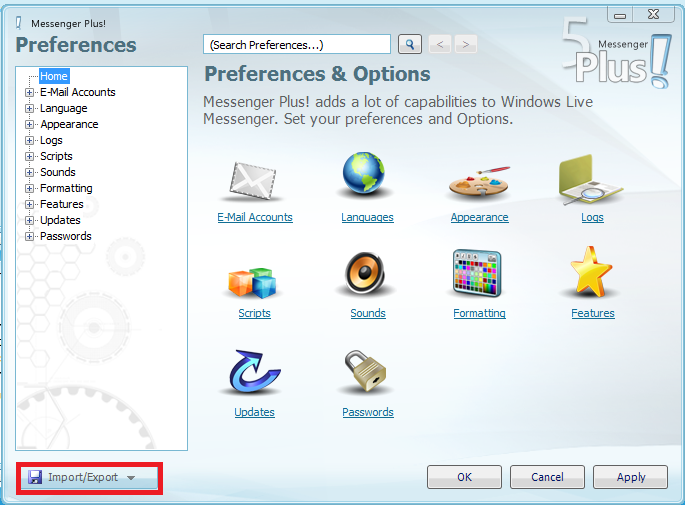Click the Updates blue arrow icon

tap(254, 373)
